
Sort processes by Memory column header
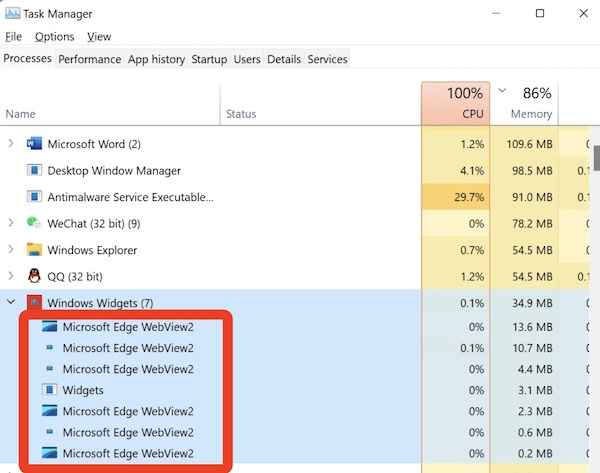531,104
